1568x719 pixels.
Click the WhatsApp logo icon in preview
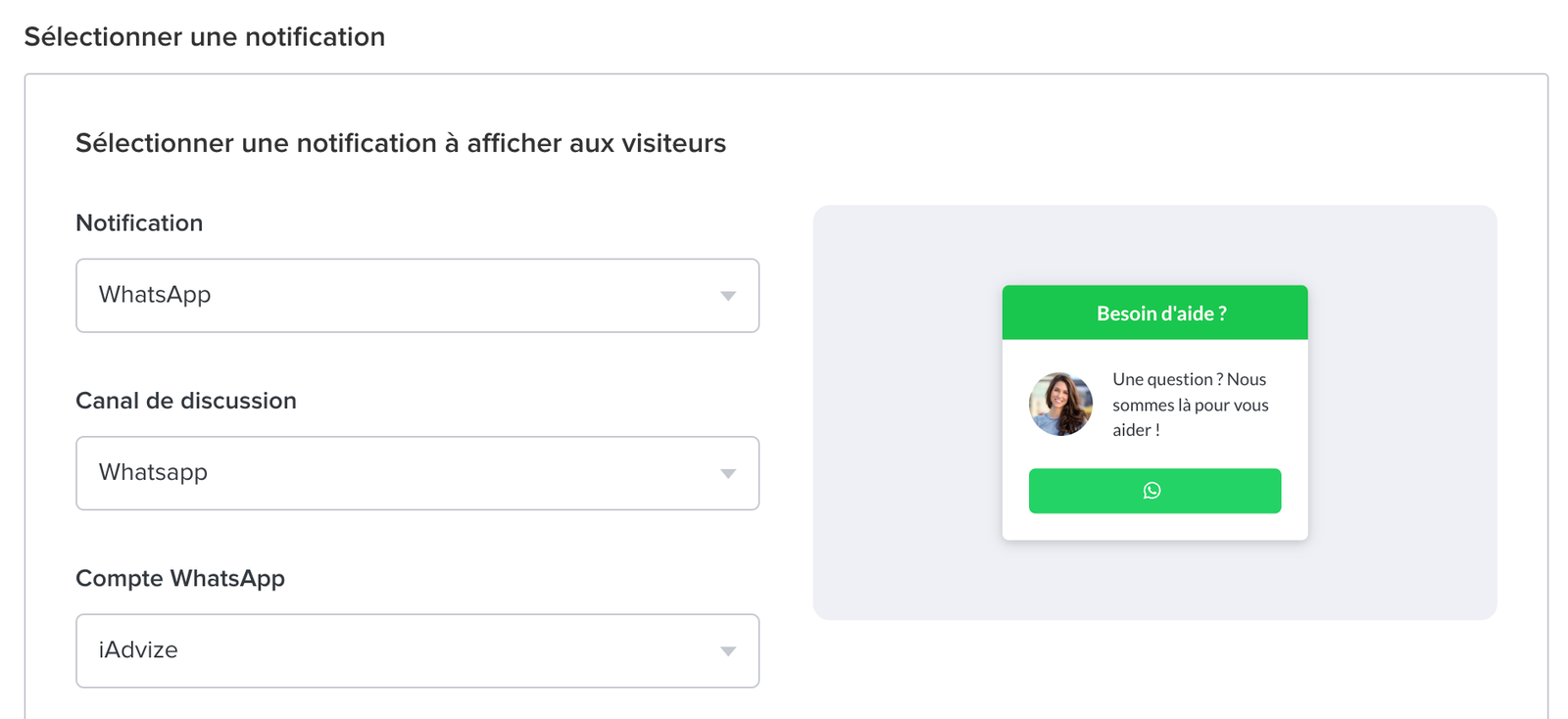point(1151,491)
